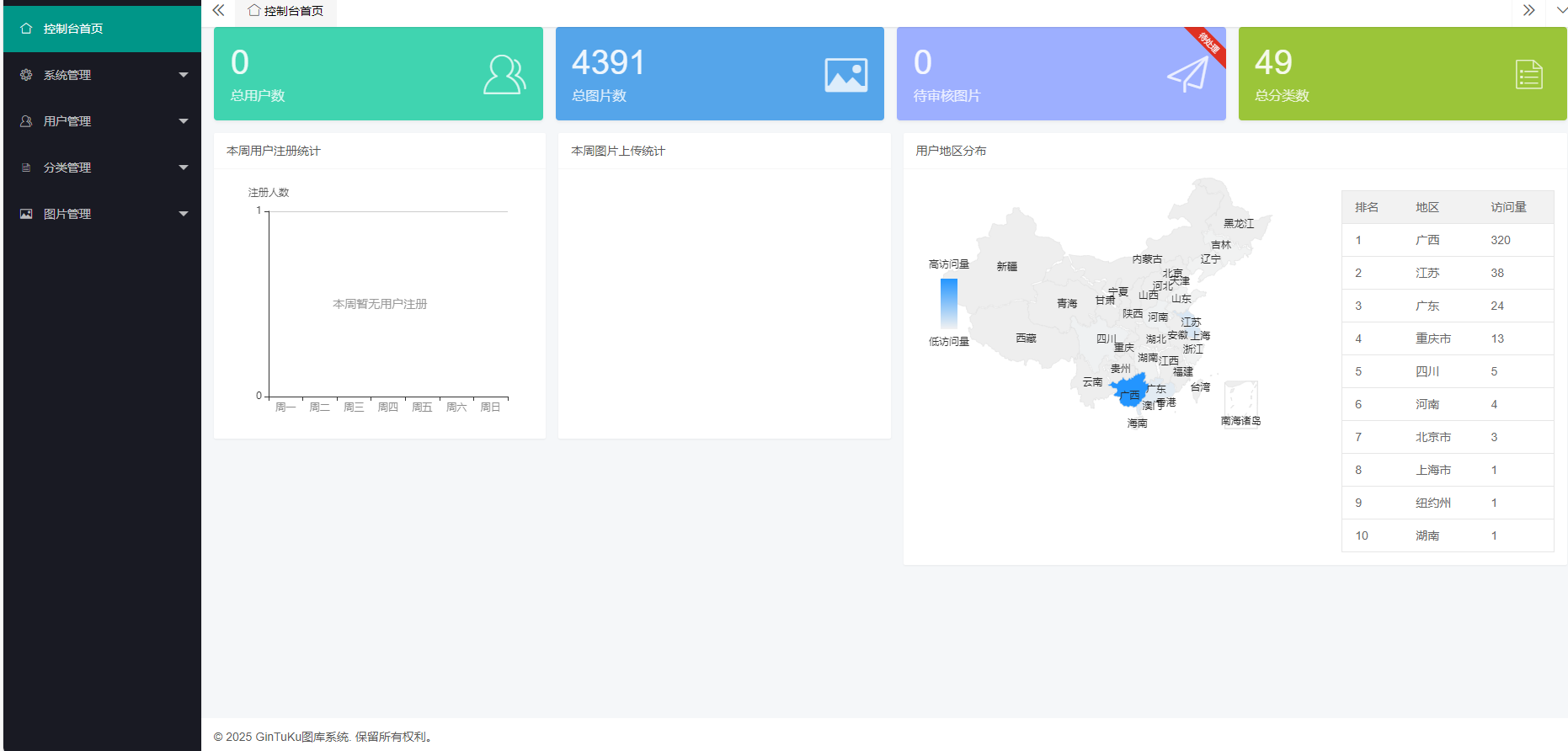The image size is (1568, 751).
Task: Click the double-right arrow icon in tab bar
Action: 1529,10
